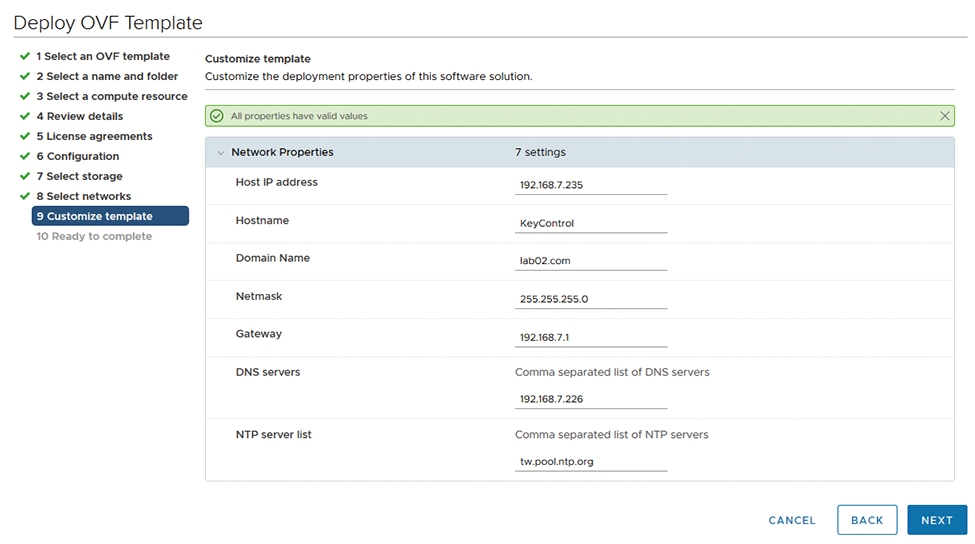This screenshot has height=544, width=975.
Task: Open step 3 Select a compute resource
Action: pyautogui.click(x=112, y=96)
